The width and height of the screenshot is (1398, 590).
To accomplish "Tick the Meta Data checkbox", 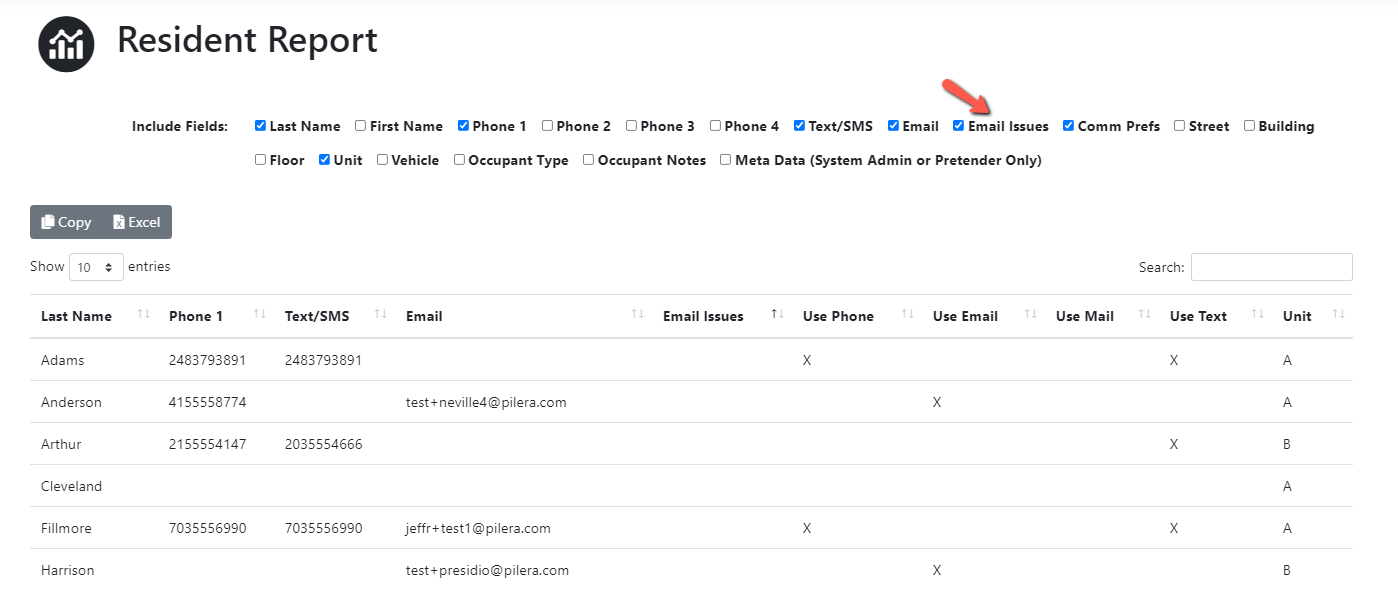I will click(726, 160).
